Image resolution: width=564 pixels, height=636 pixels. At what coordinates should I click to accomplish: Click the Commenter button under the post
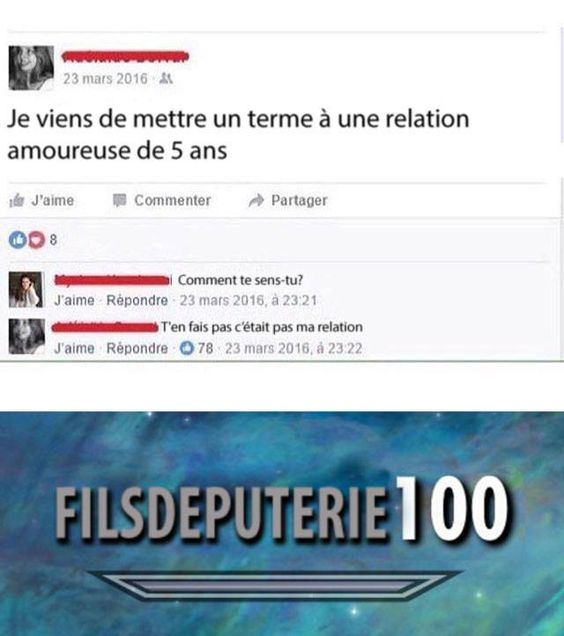162,200
